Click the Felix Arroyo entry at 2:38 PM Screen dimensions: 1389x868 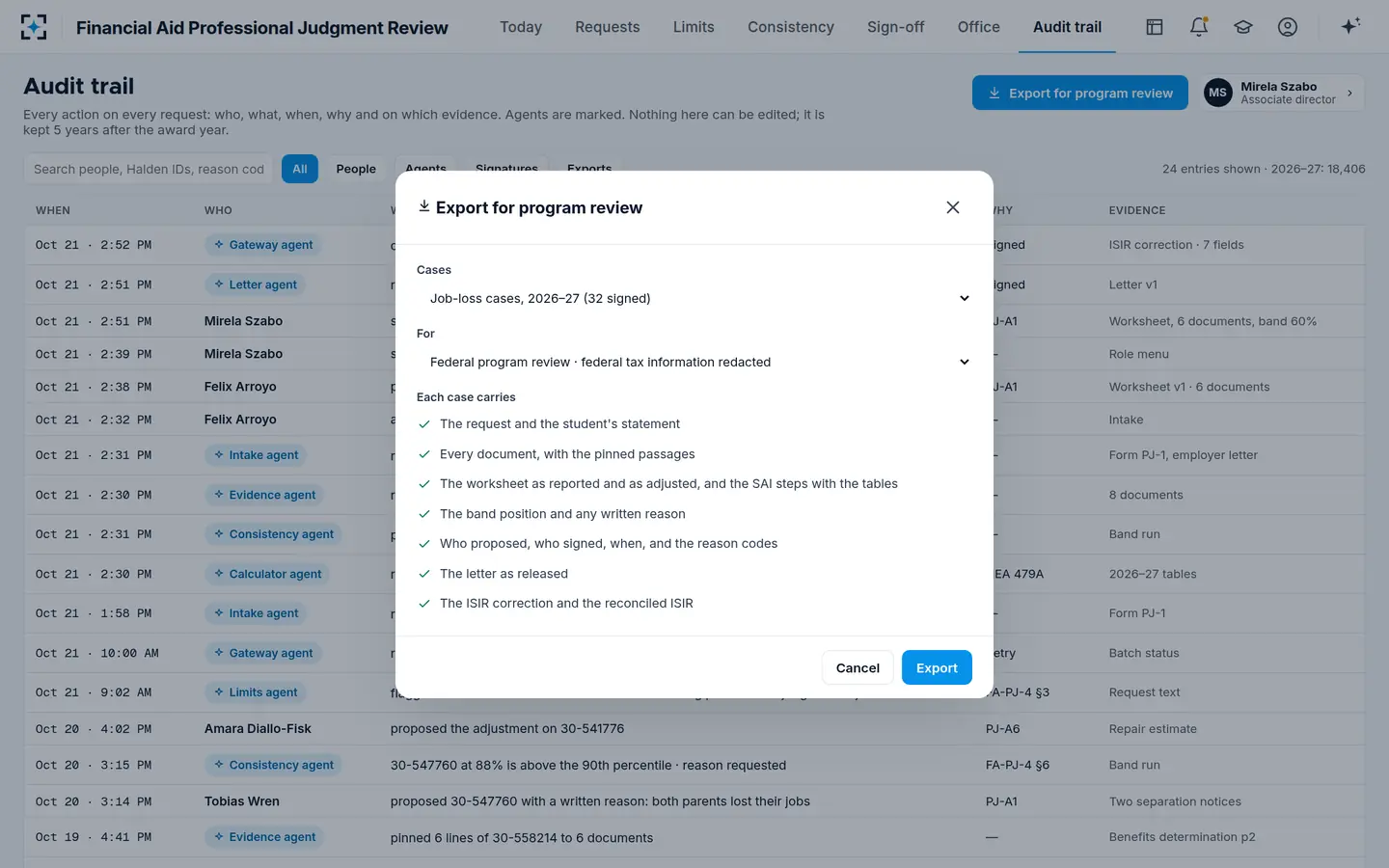[x=240, y=387]
